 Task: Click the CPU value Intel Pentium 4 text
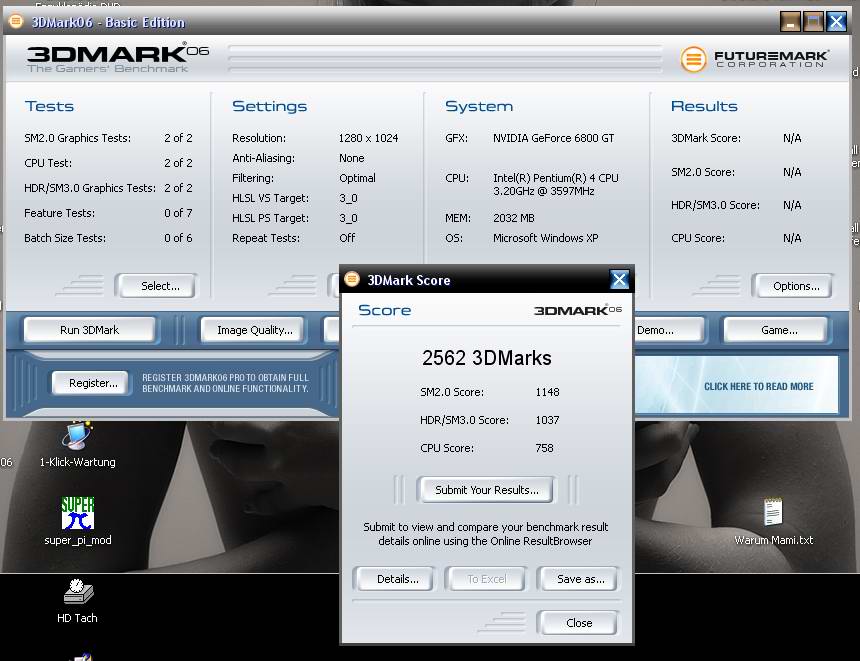coord(555,184)
